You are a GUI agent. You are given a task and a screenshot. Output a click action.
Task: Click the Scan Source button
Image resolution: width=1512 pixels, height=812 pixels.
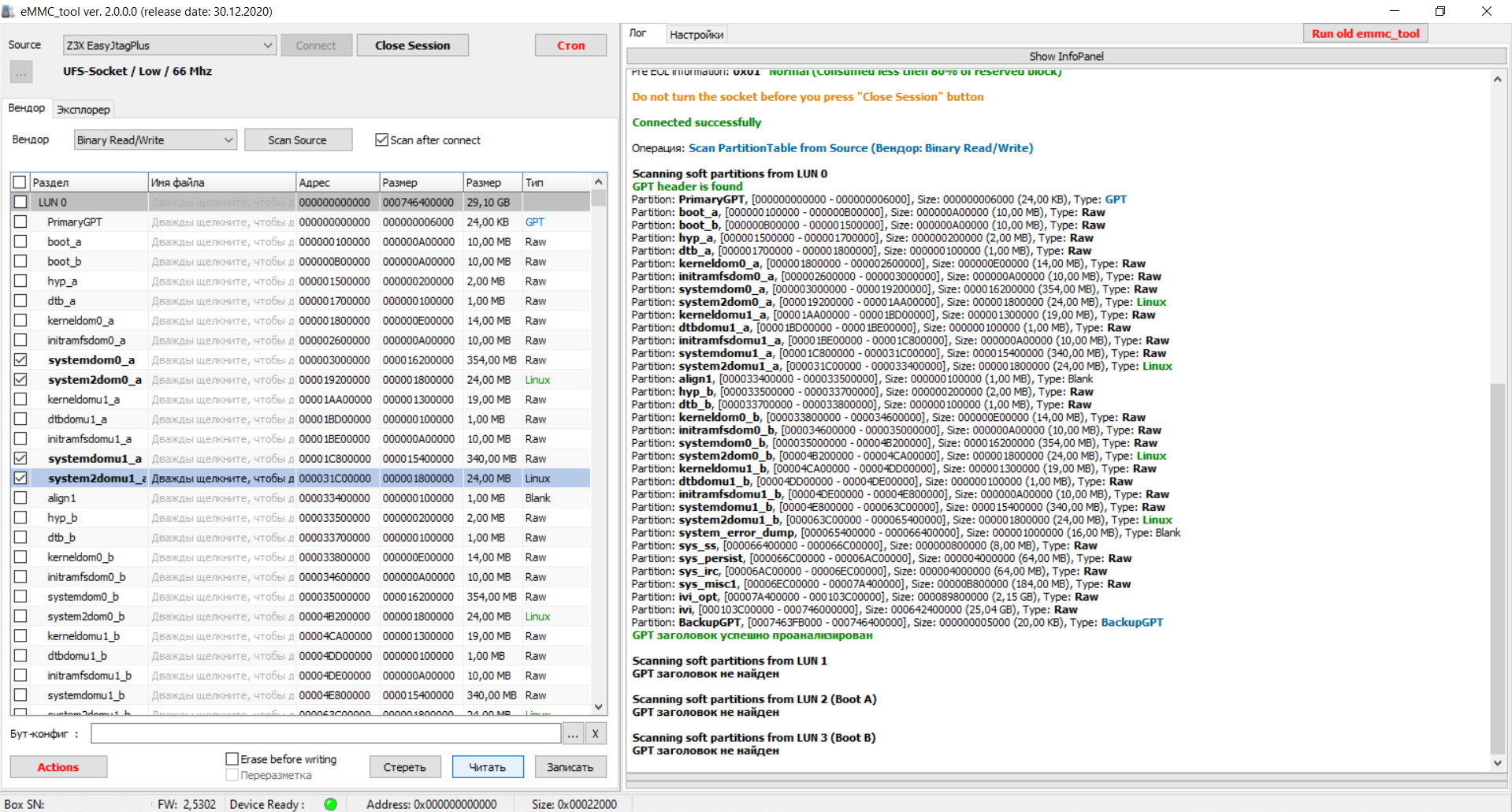click(x=298, y=140)
